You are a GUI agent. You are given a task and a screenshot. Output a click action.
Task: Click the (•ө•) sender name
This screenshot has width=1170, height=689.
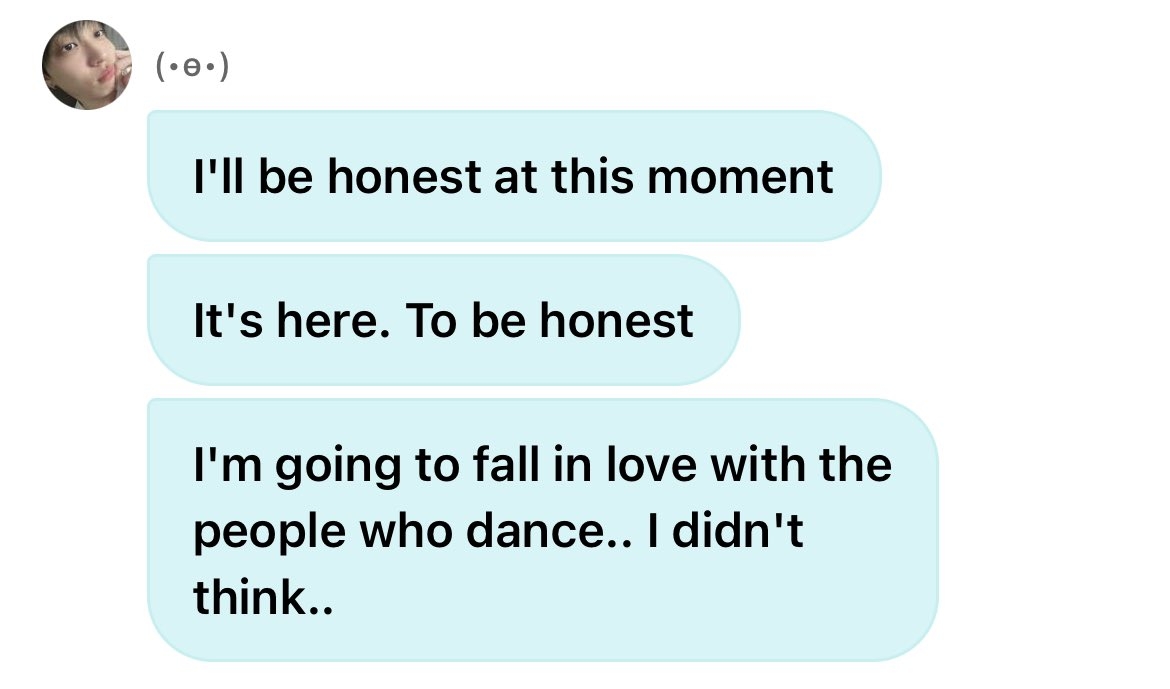193,66
